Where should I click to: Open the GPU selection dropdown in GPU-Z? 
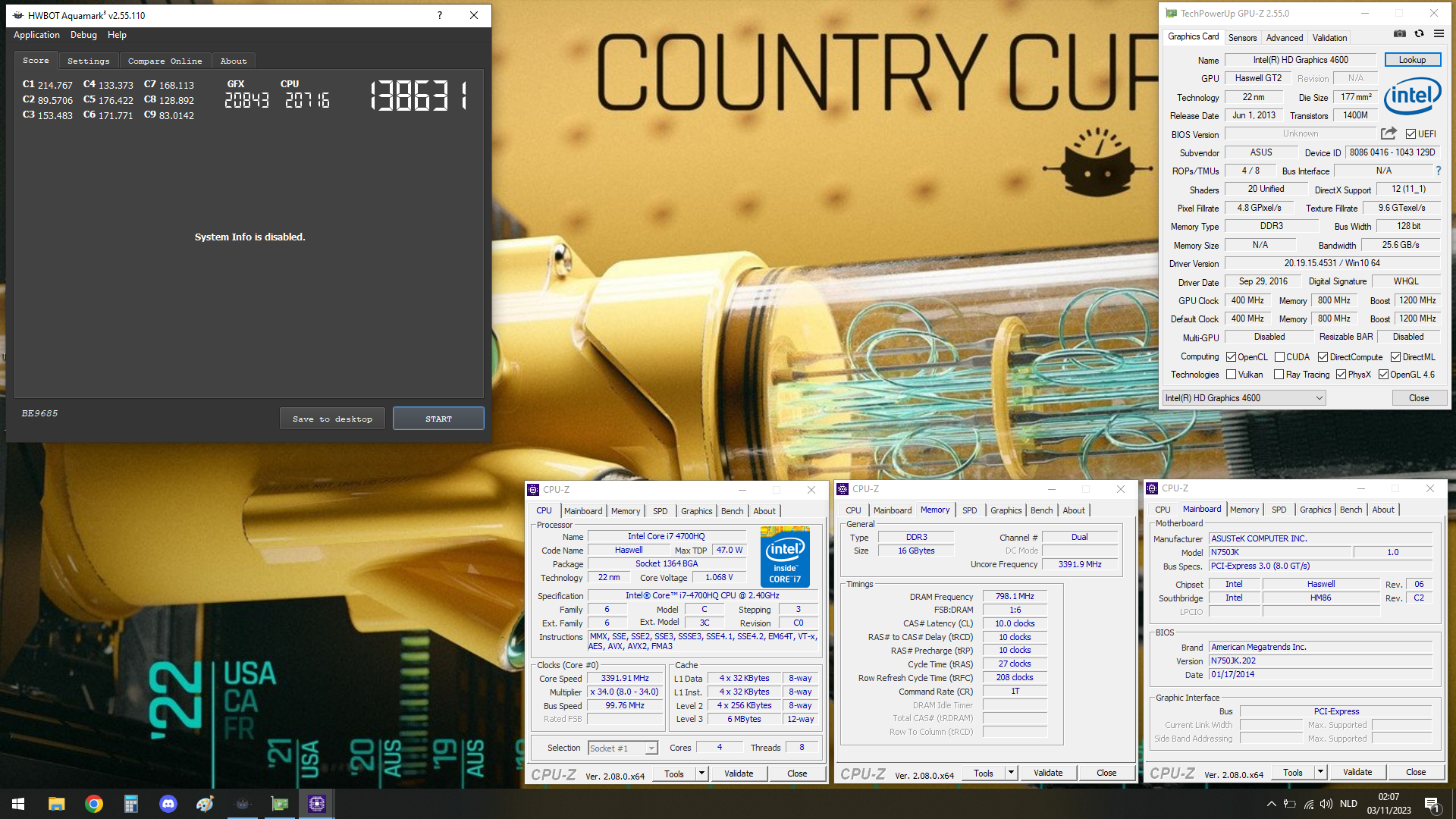click(1244, 398)
